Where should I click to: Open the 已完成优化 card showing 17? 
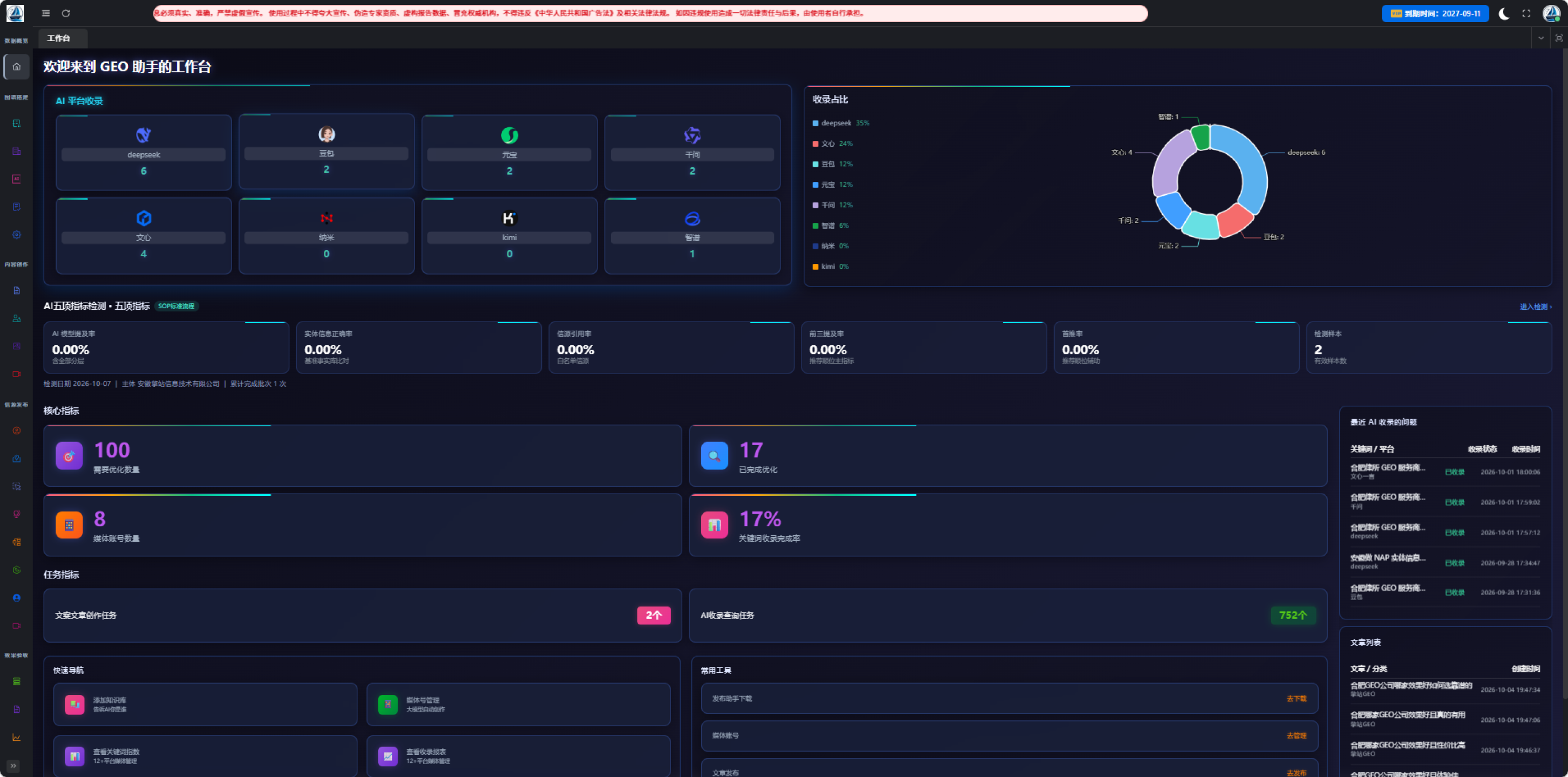click(x=1007, y=456)
